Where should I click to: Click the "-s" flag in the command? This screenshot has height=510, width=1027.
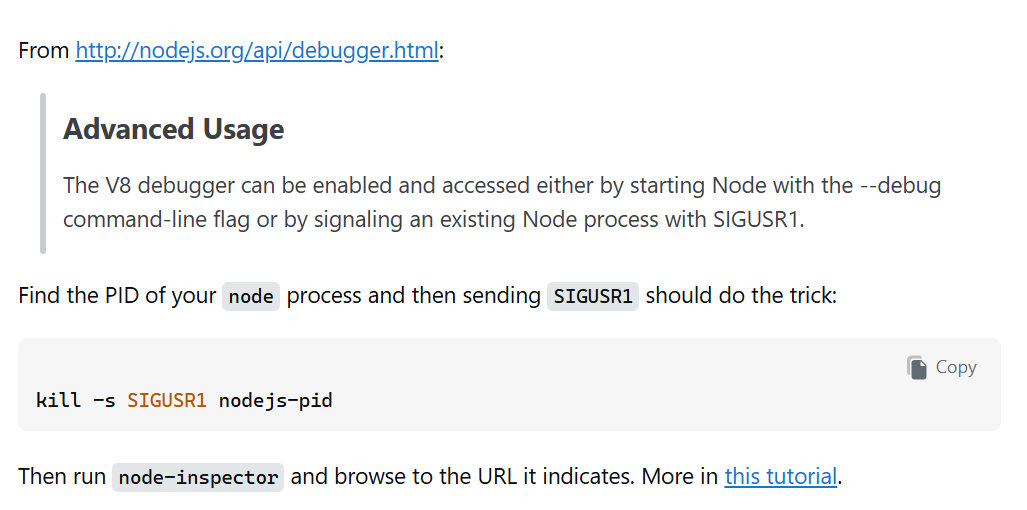coord(103,401)
